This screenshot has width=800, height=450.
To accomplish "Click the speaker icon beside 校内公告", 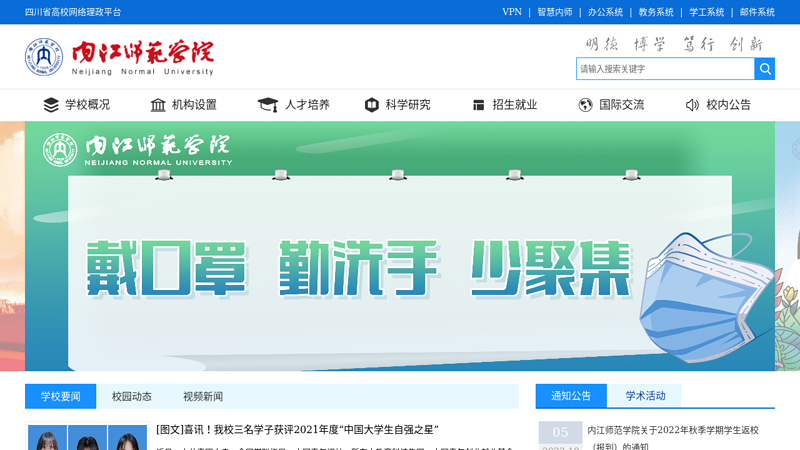I will click(x=692, y=105).
